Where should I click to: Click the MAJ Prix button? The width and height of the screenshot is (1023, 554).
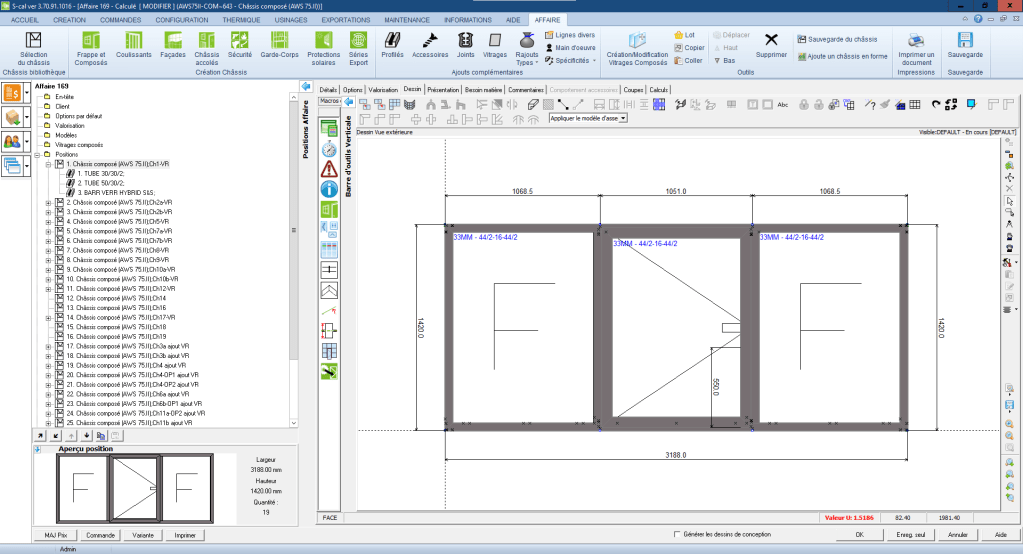point(55,535)
